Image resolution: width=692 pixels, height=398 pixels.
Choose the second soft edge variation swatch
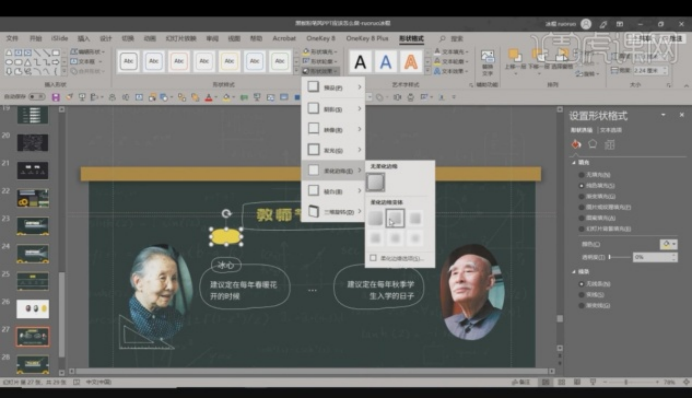pyautogui.click(x=395, y=218)
